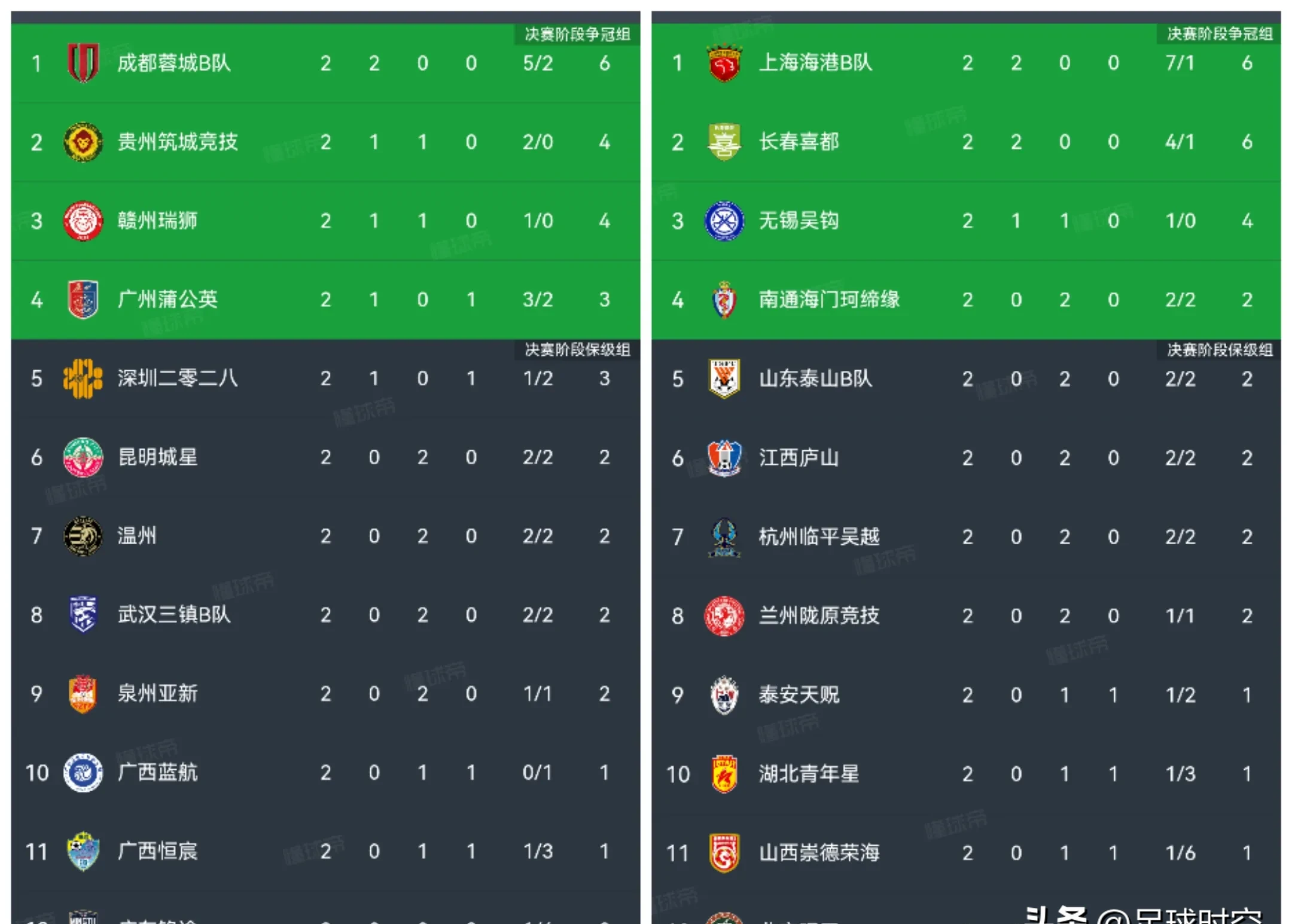1292x924 pixels.
Task: Click the 山东泰山B队 shield crest
Action: (x=724, y=378)
